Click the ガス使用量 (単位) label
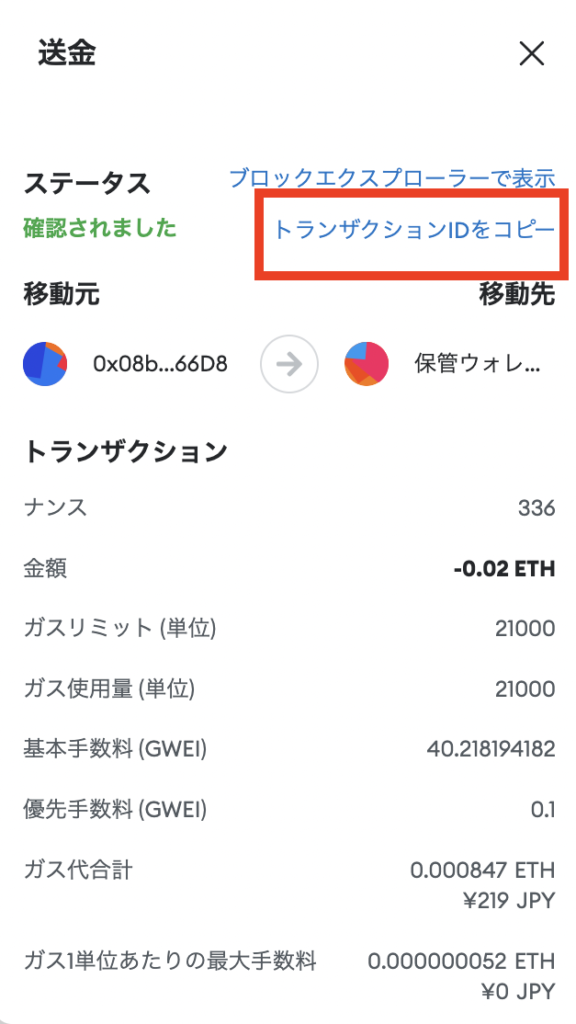576x1024 pixels. point(109,689)
